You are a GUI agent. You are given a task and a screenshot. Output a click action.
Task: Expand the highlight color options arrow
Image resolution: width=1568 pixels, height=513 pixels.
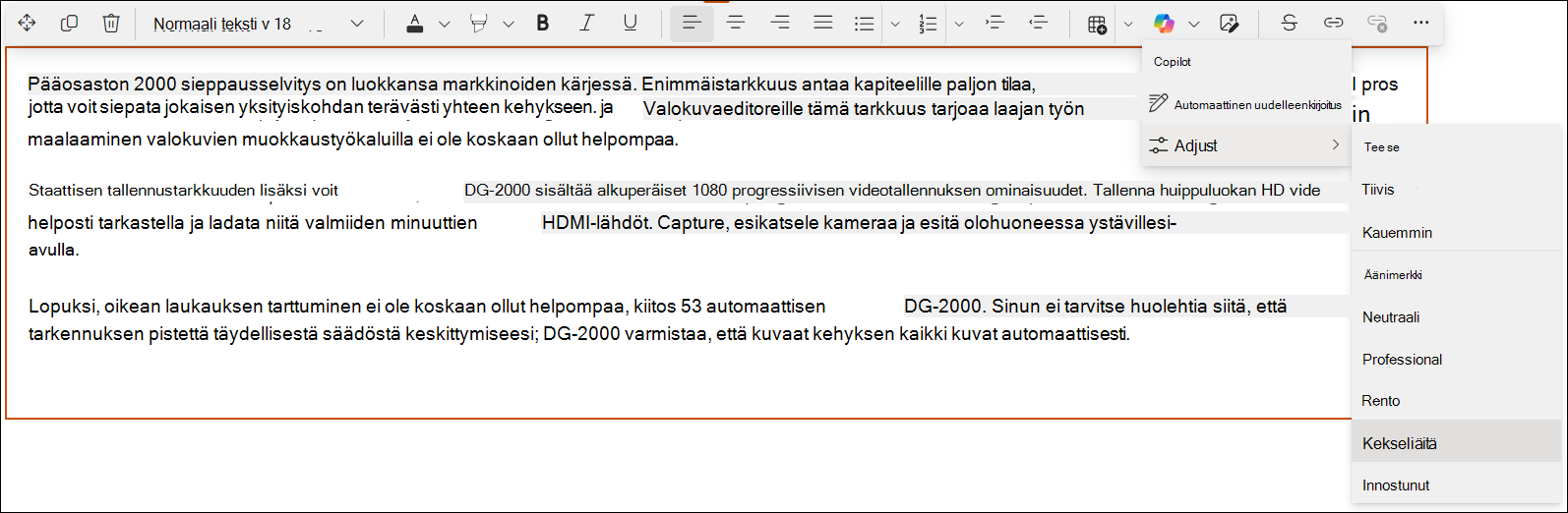[508, 24]
